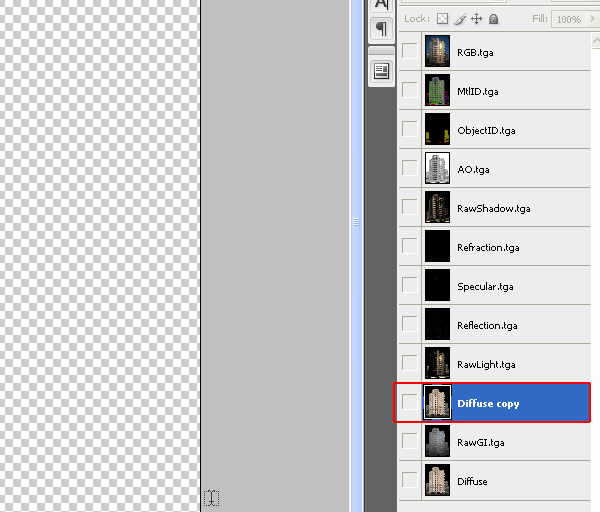Open the Character panel icon
This screenshot has height=512, width=600.
(x=381, y=5)
